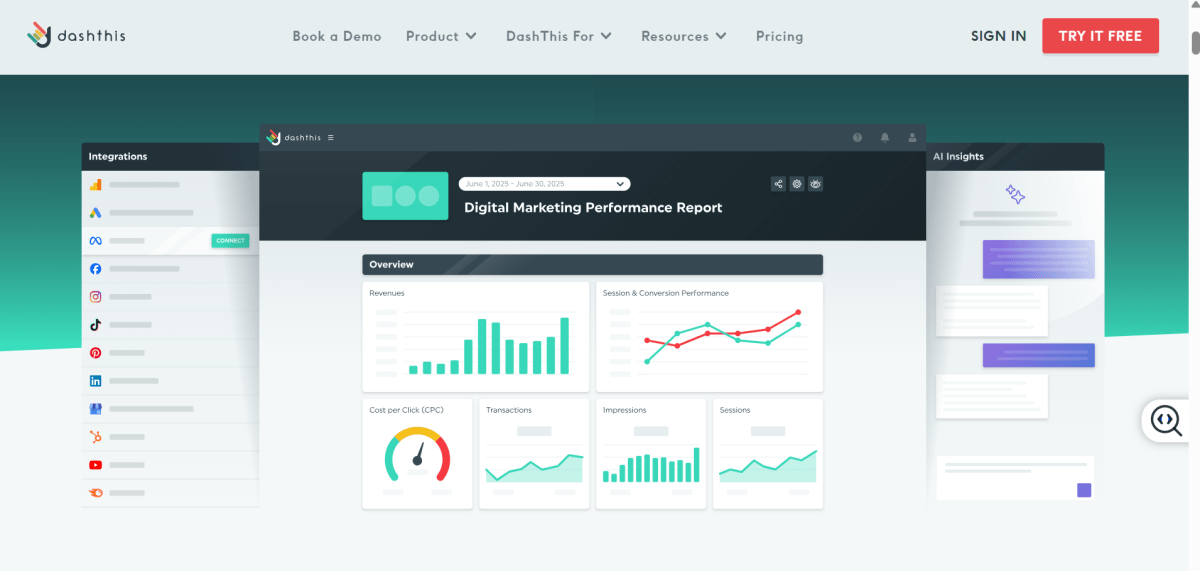Open the Transactions chart widget
The image size is (1200, 571).
[534, 454]
